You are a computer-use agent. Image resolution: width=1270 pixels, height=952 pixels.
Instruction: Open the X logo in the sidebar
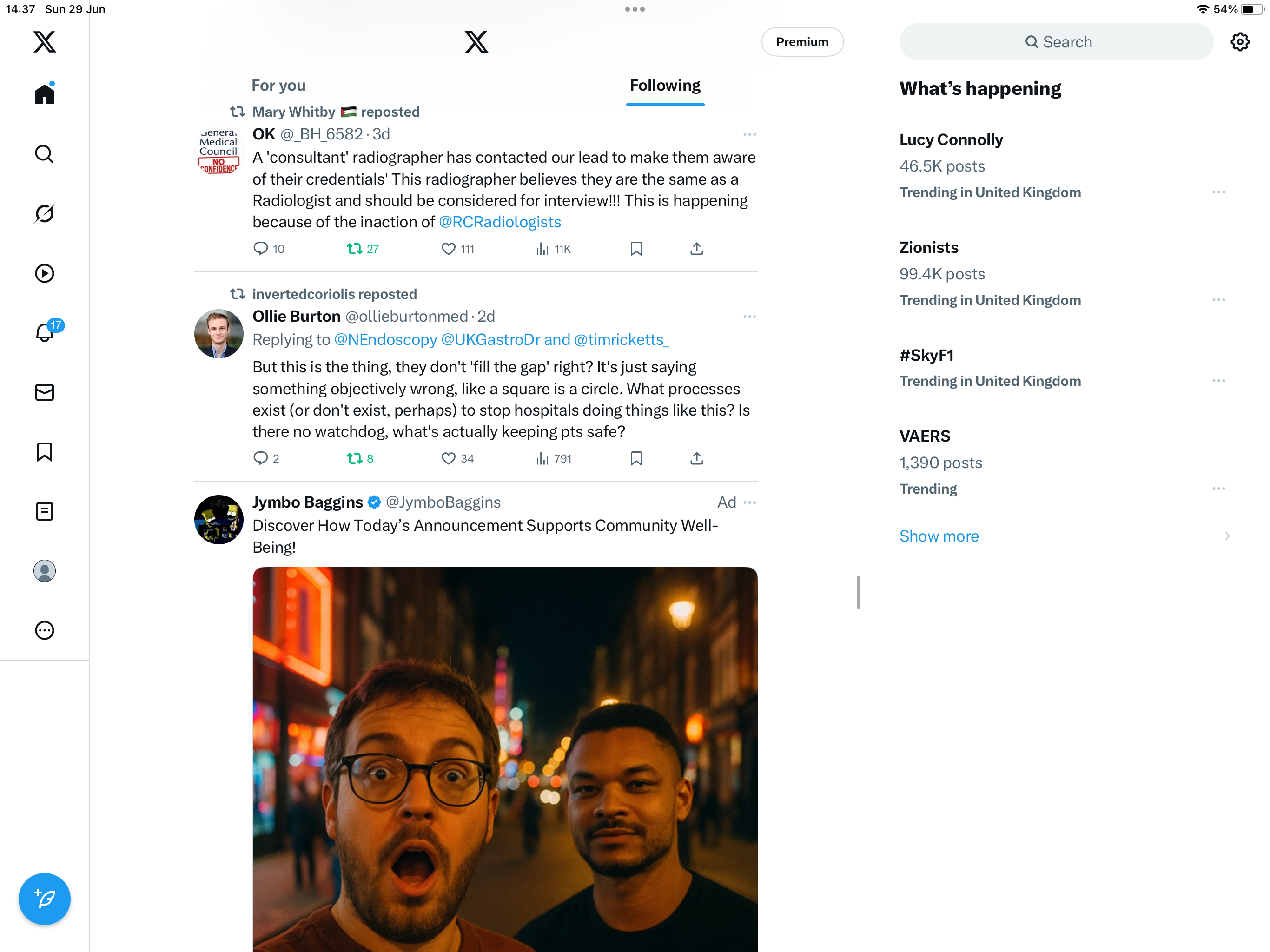(x=44, y=42)
